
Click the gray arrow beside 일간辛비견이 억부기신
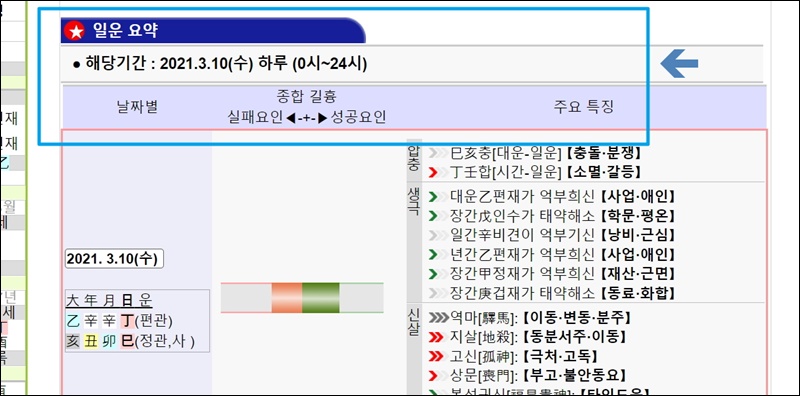438,235
